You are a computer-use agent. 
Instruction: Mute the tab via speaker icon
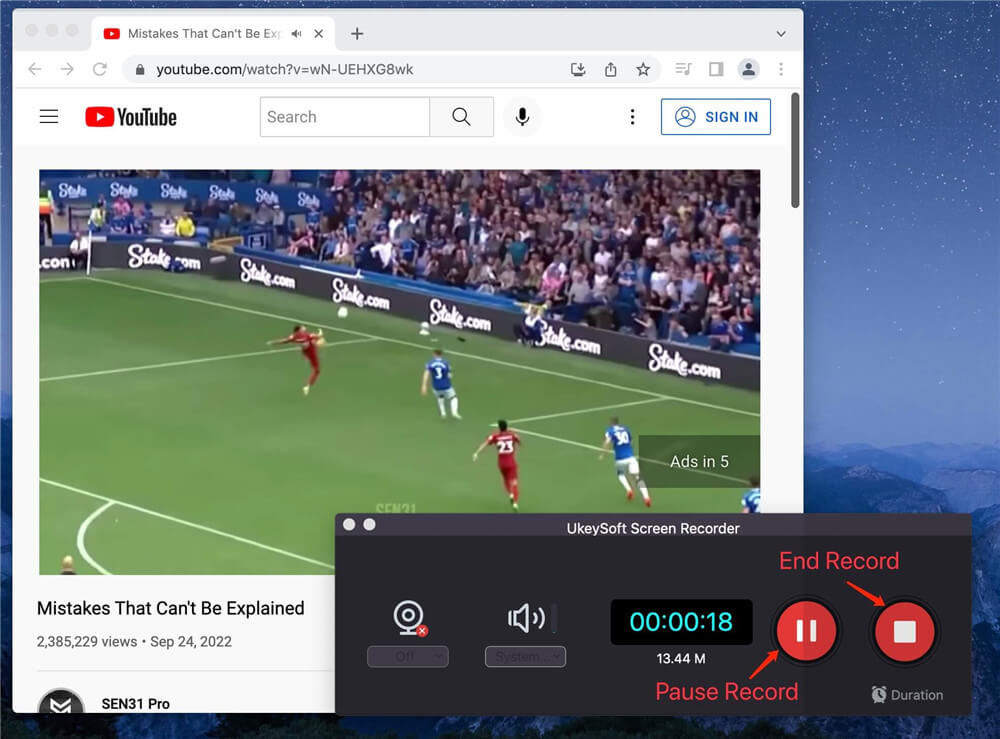297,34
